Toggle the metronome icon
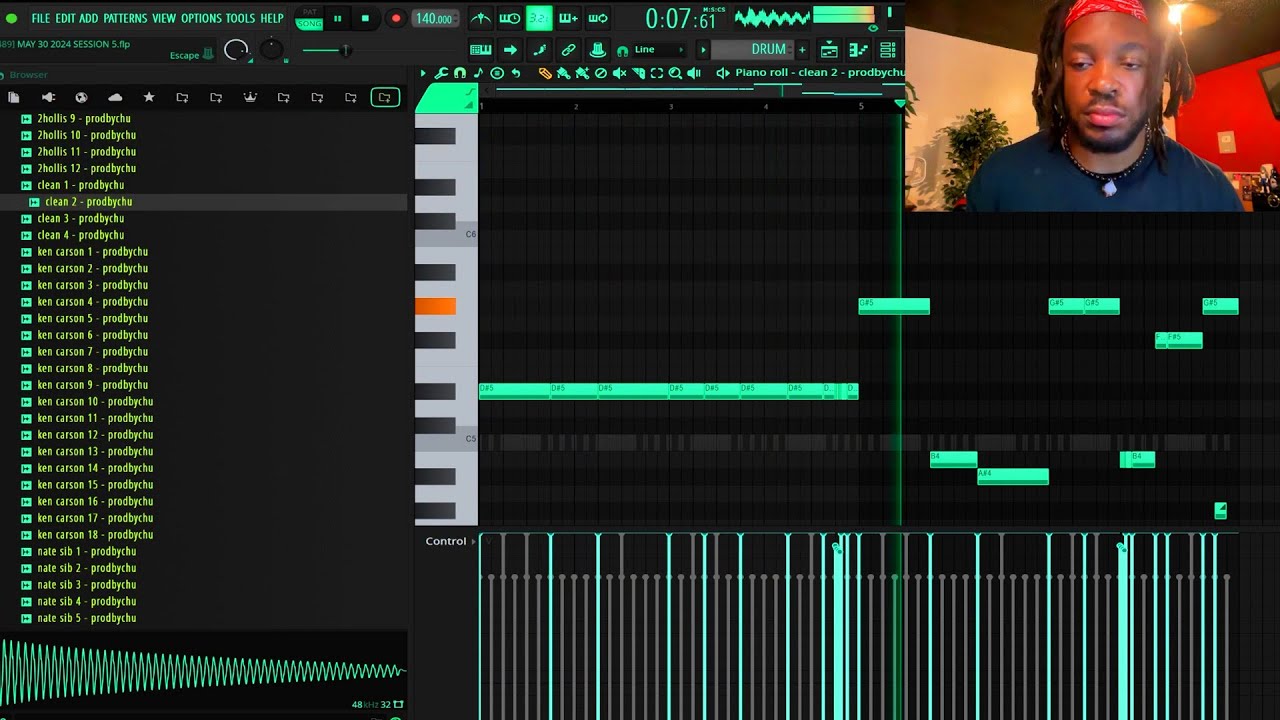Screen dimensions: 1280x720 click(481, 18)
